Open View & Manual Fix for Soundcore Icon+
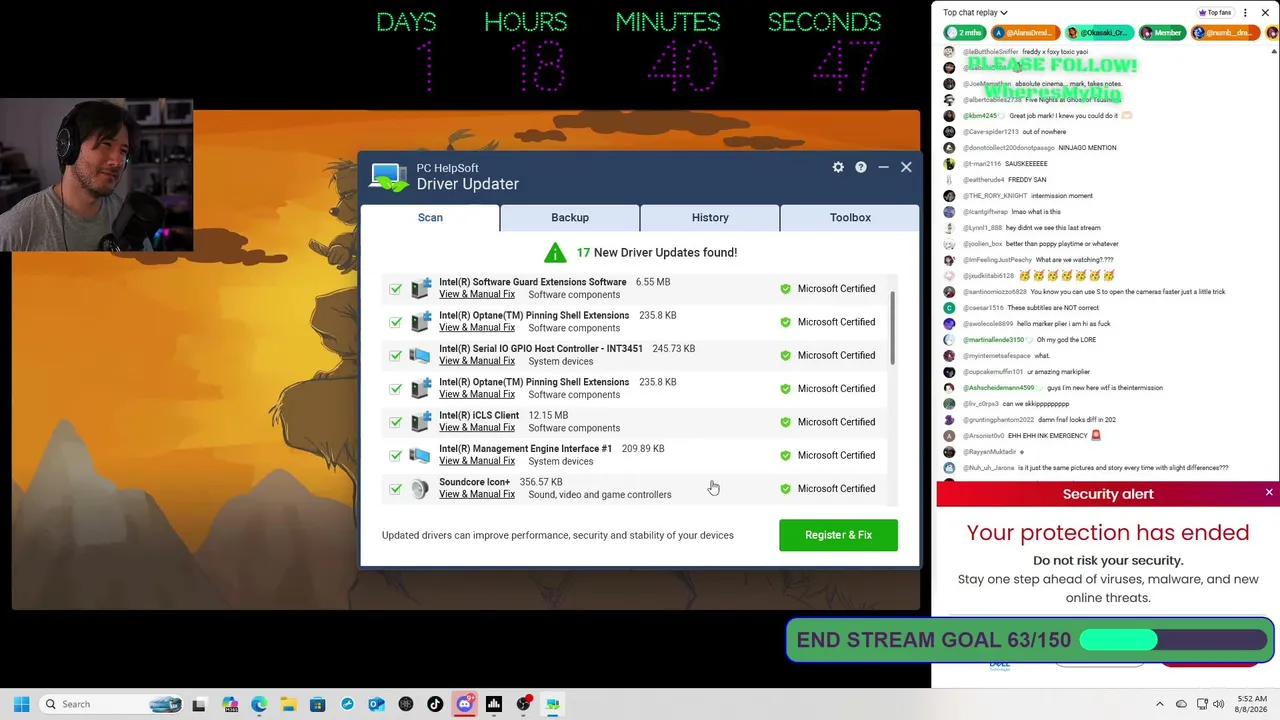 [x=477, y=494]
